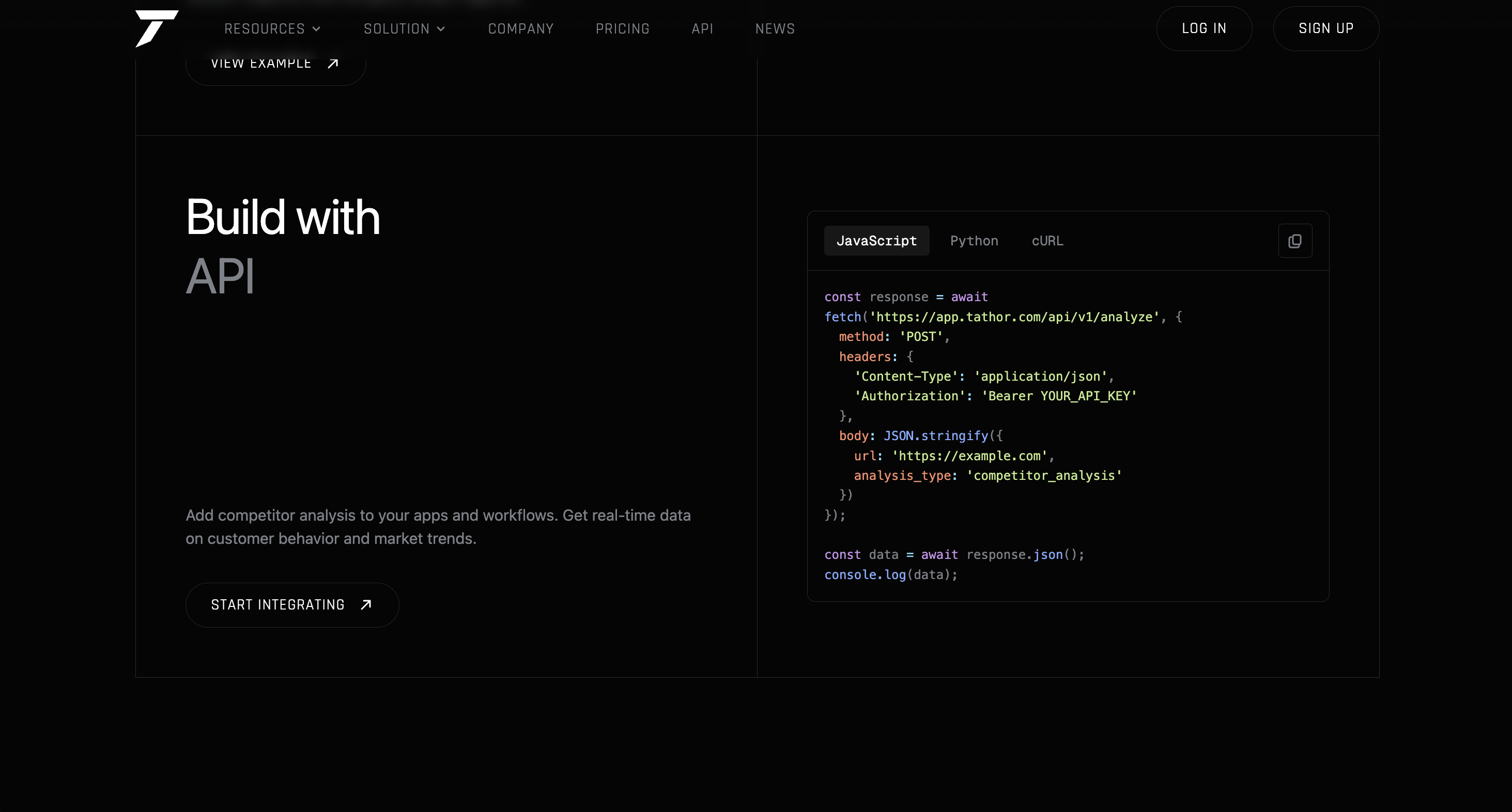Click the Sign Up button
1512x812 pixels.
tap(1326, 28)
